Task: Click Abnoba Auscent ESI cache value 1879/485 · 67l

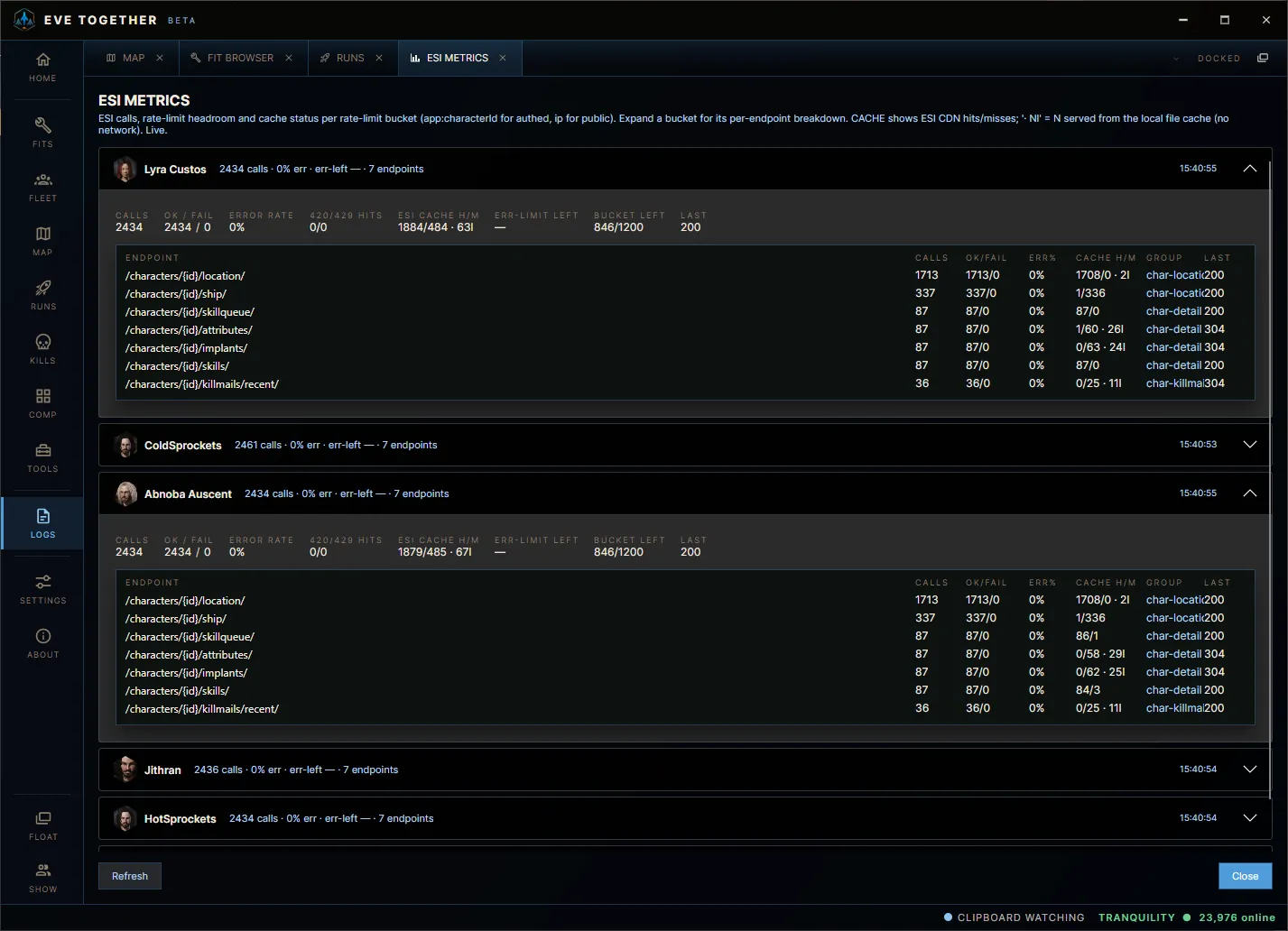Action: [x=435, y=552]
